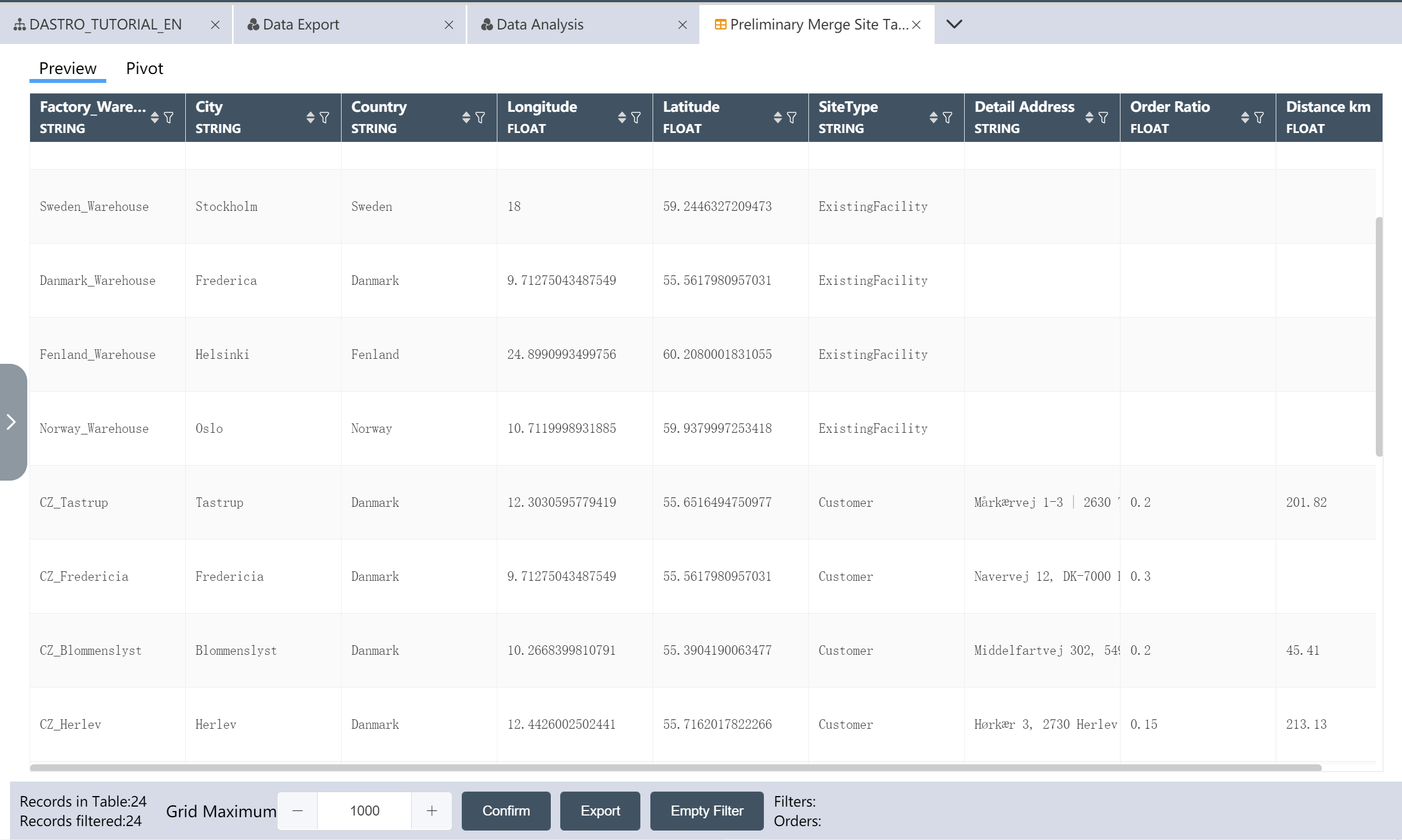
Task: Click Hørkær 3, 2730 Herlev address
Action: click(1042, 724)
